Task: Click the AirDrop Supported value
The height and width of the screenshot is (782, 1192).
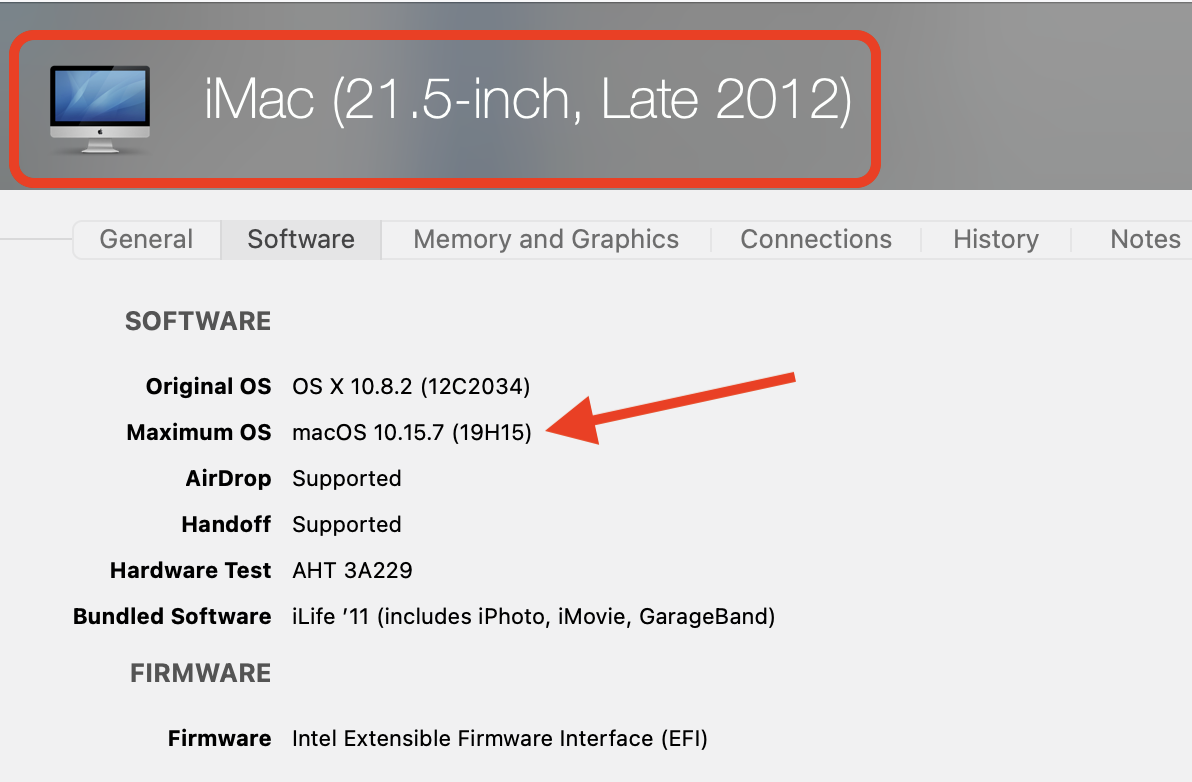Action: coord(347,479)
